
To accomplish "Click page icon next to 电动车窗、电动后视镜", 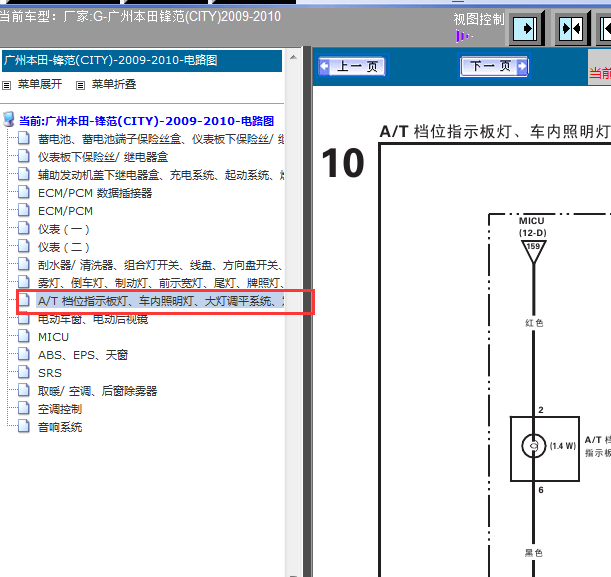I will 24,318.
